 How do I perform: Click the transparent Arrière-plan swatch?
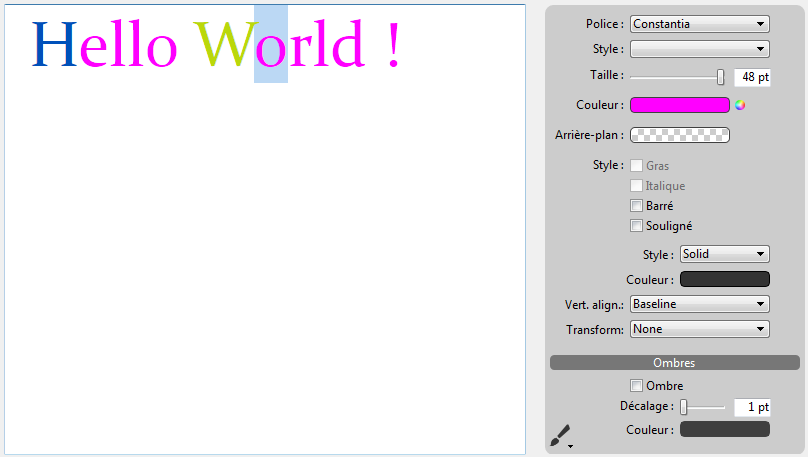click(x=679, y=135)
